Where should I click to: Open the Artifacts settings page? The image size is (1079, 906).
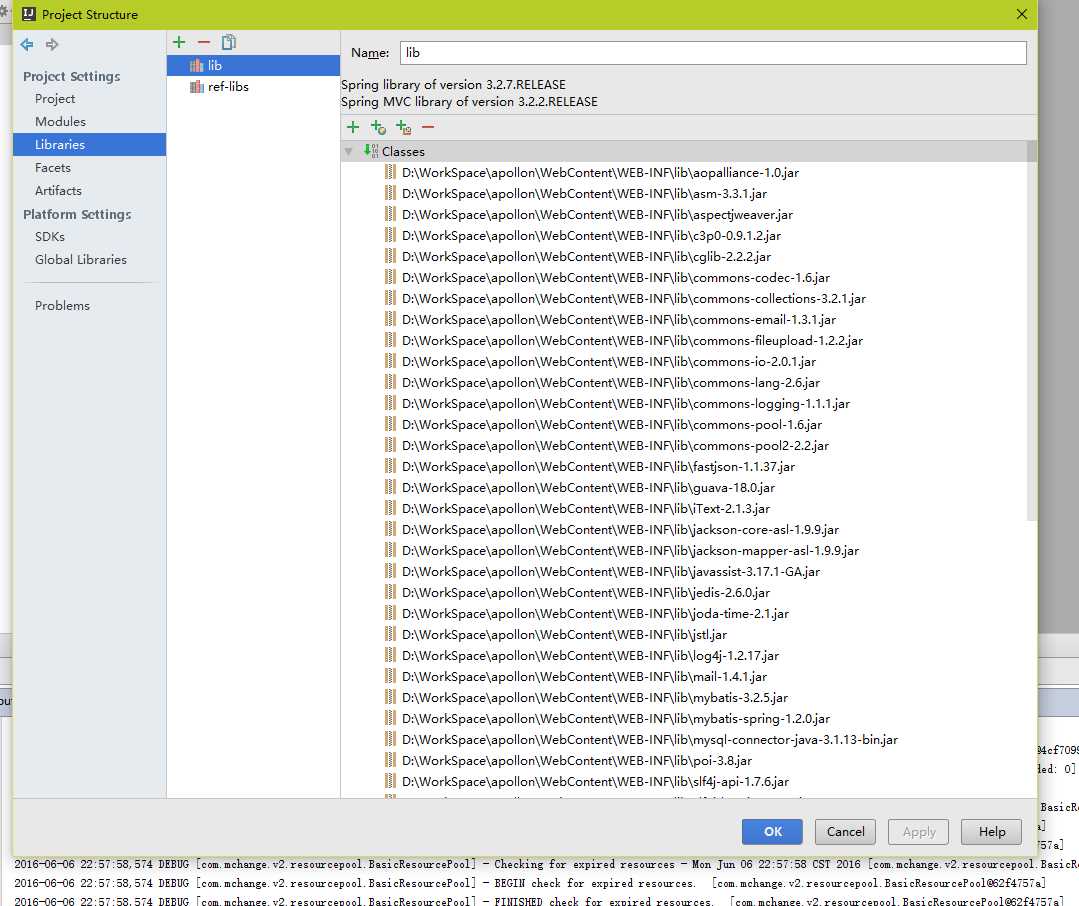coord(58,191)
